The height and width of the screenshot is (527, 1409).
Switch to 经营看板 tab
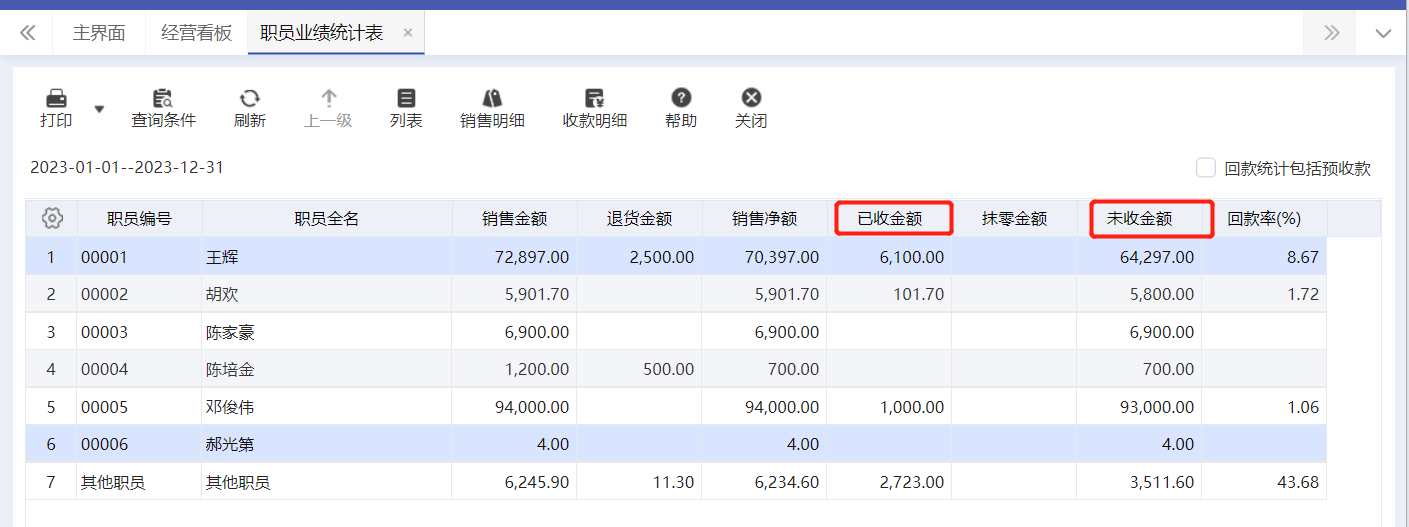coord(196,33)
